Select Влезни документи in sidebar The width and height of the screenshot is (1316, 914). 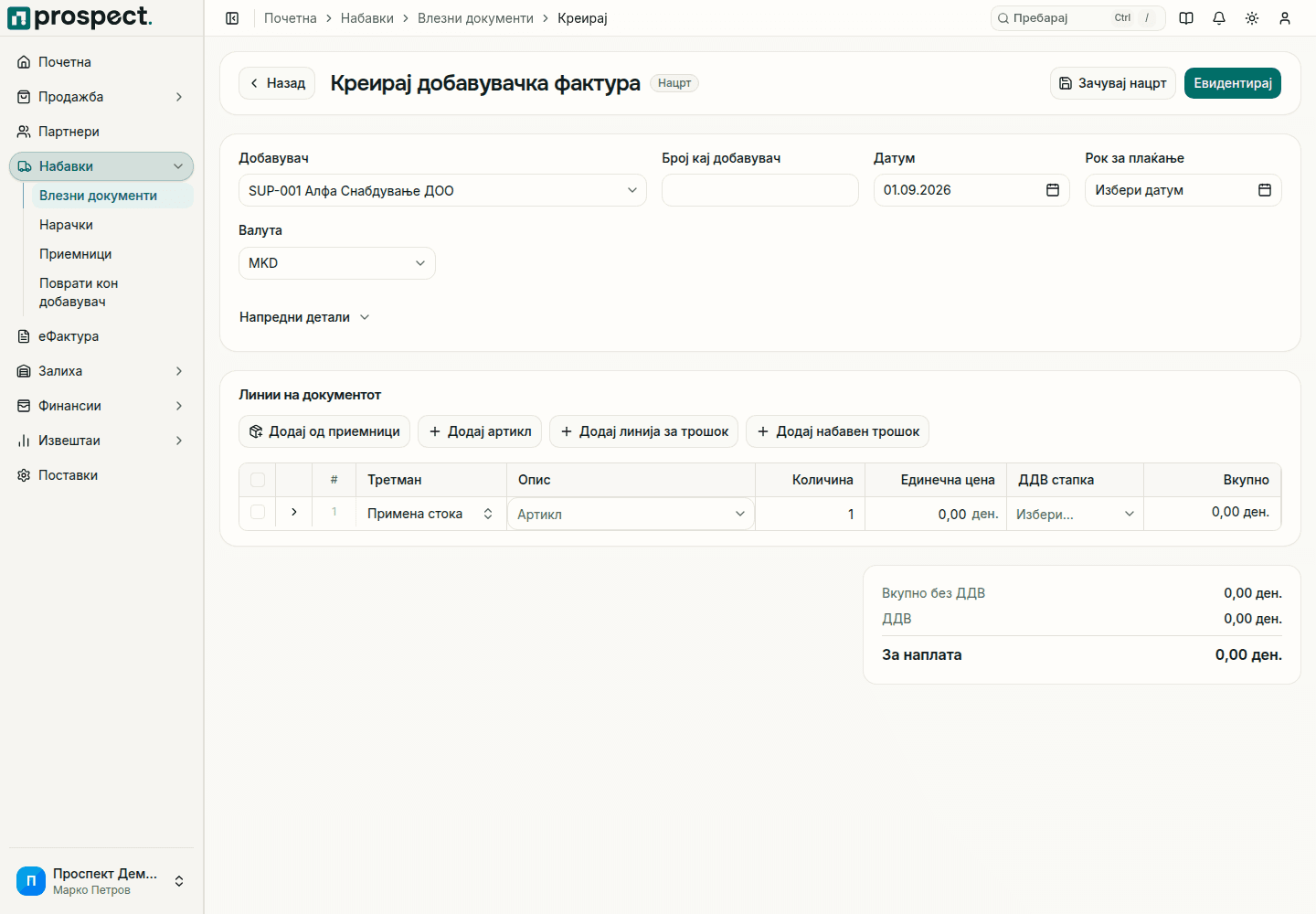[112, 196]
